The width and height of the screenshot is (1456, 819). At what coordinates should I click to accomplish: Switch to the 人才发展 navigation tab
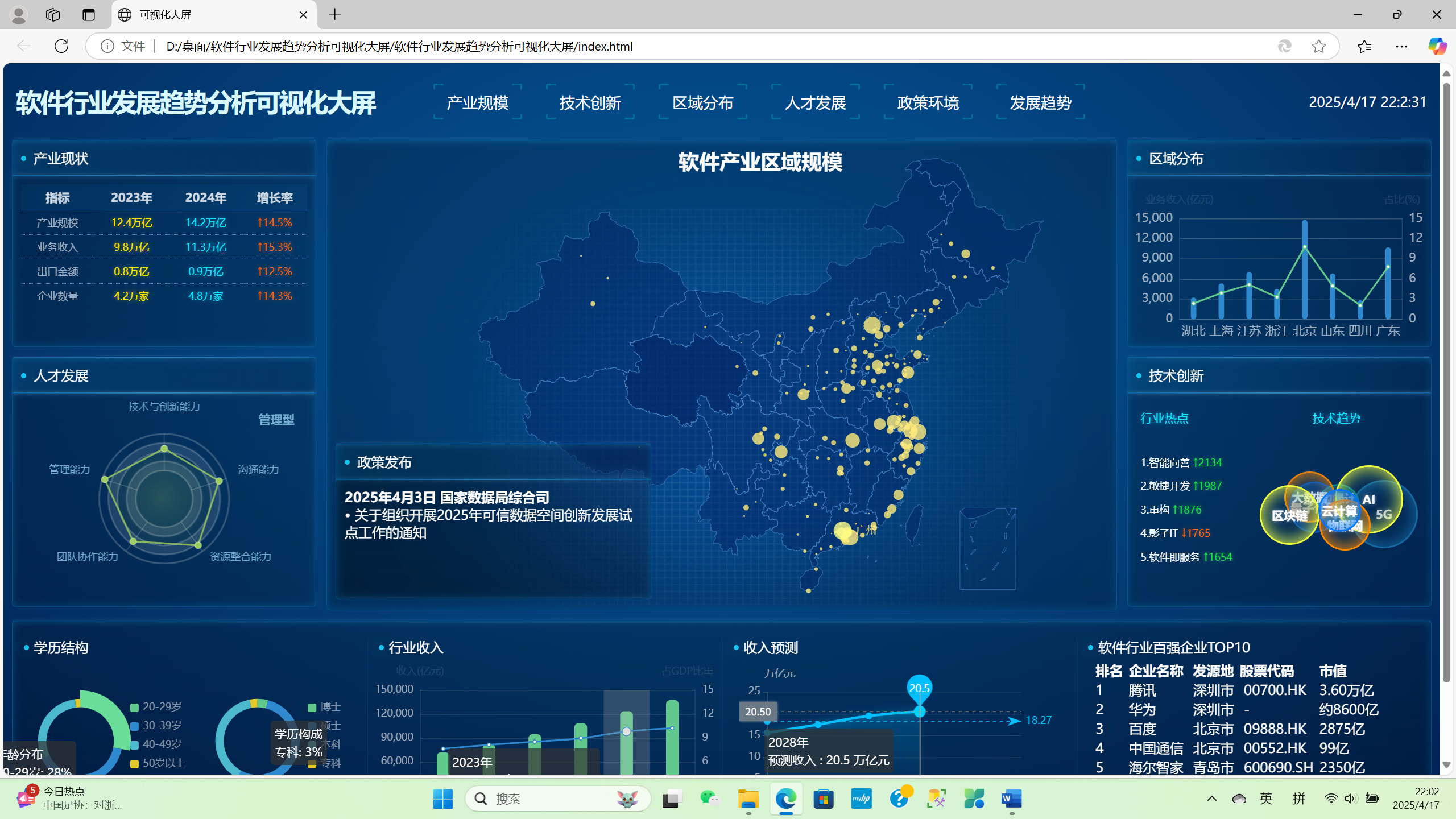815,102
